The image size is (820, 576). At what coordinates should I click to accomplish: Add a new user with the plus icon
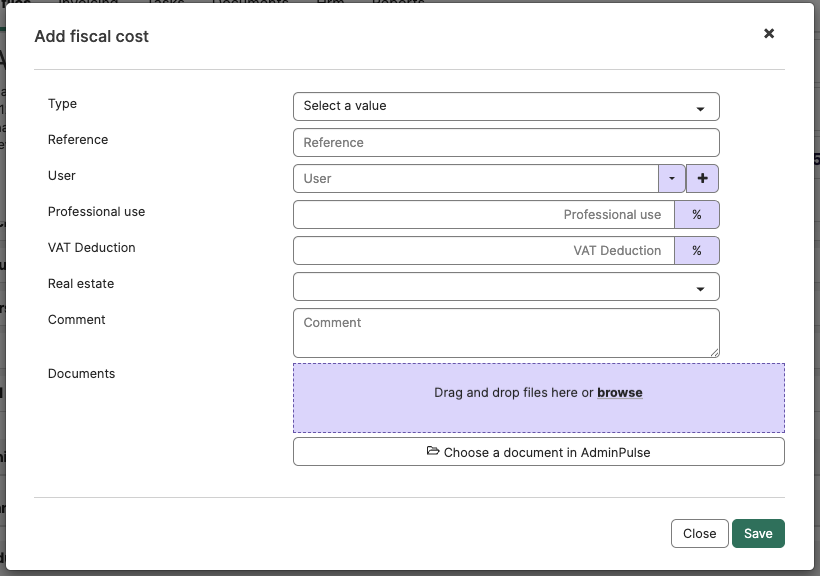pos(702,178)
